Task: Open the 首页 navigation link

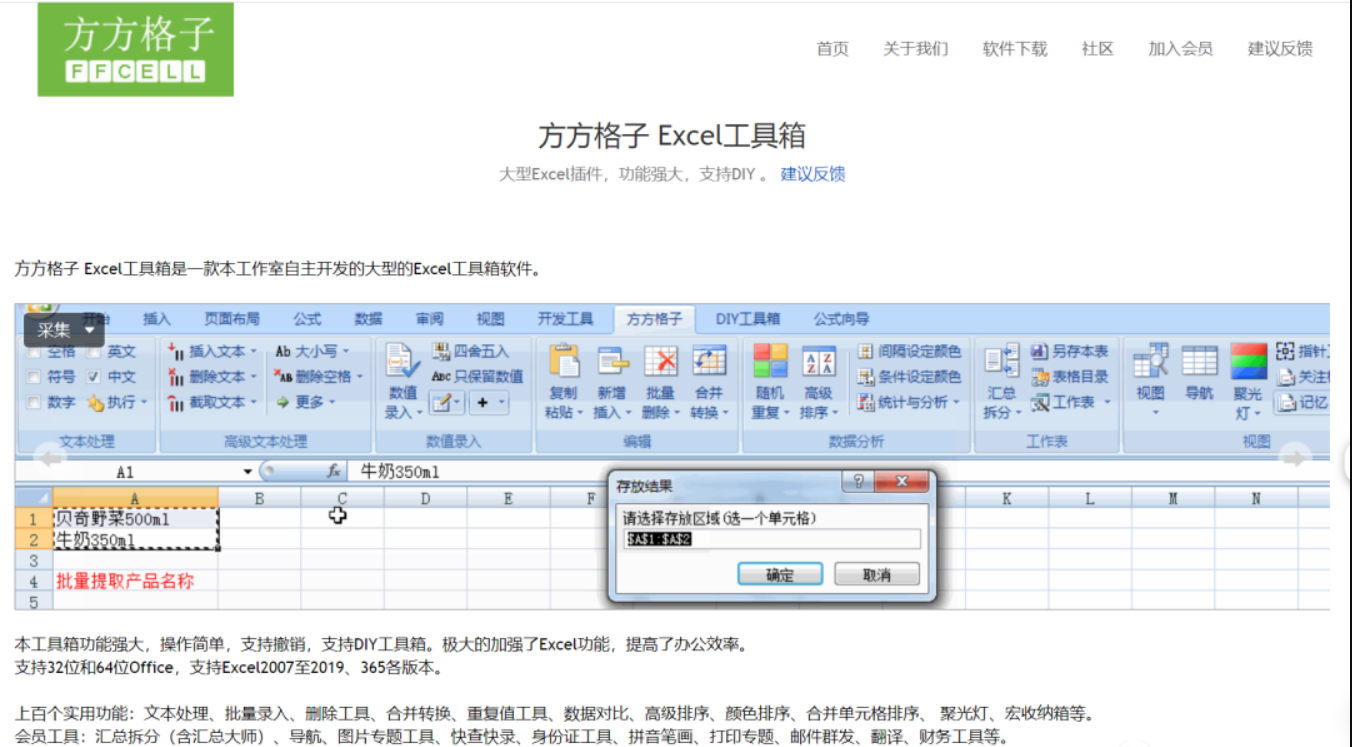Action: click(832, 48)
